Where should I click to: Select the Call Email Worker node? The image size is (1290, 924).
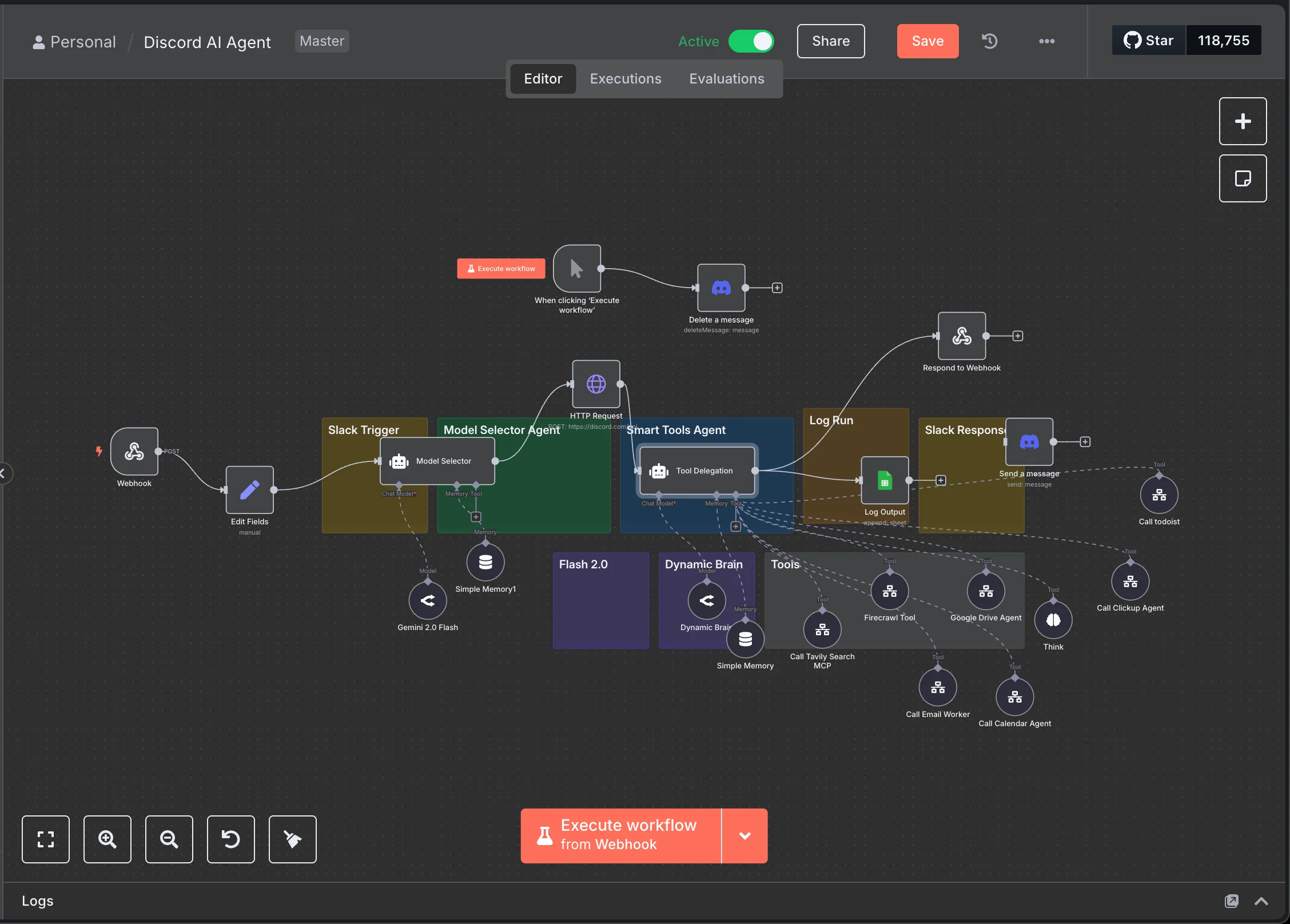(938, 687)
